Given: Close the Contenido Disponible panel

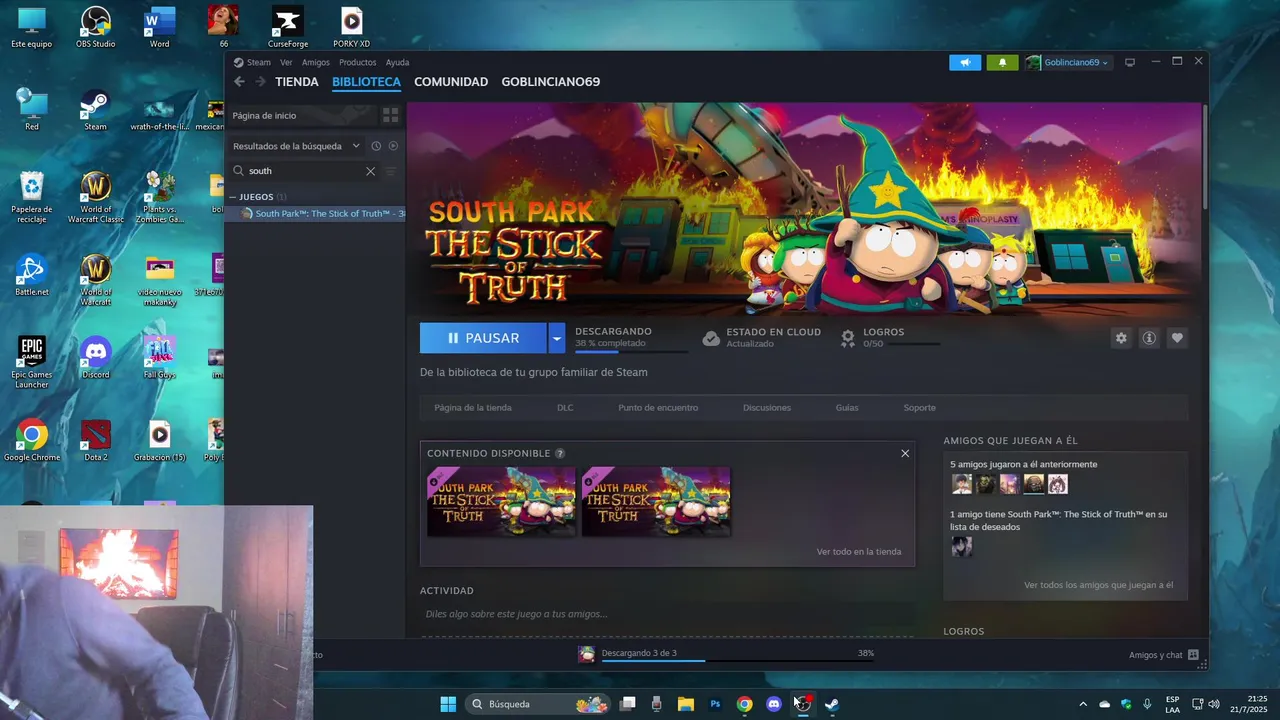Looking at the screenshot, I should point(905,453).
